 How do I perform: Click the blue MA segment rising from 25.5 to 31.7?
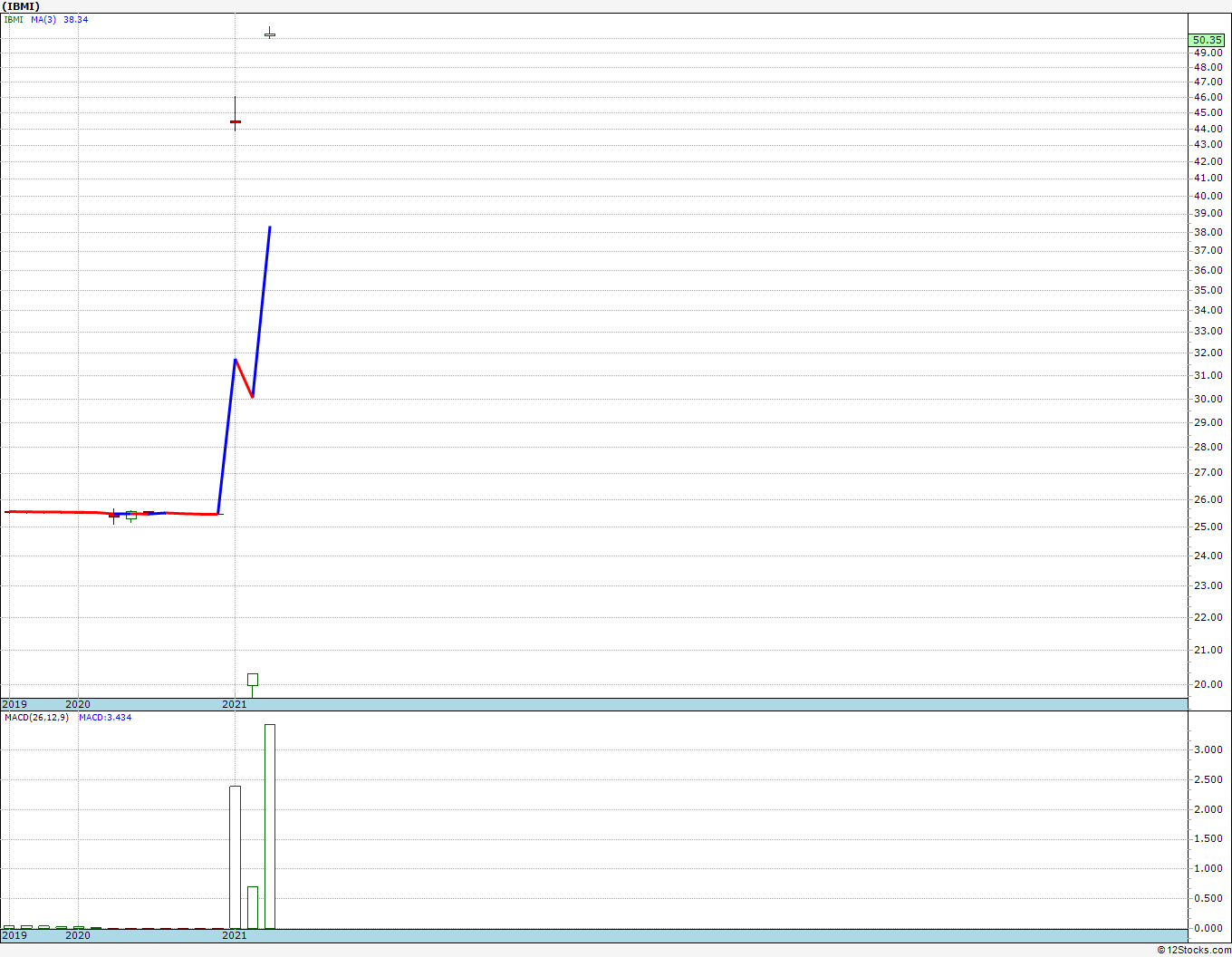[x=226, y=437]
